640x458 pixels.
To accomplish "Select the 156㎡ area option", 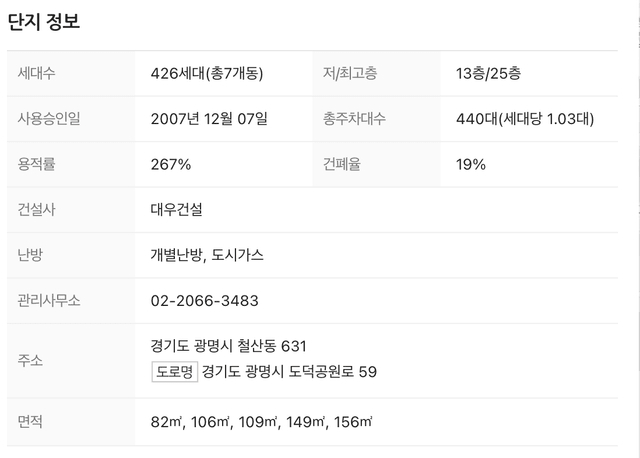I will coord(353,422).
